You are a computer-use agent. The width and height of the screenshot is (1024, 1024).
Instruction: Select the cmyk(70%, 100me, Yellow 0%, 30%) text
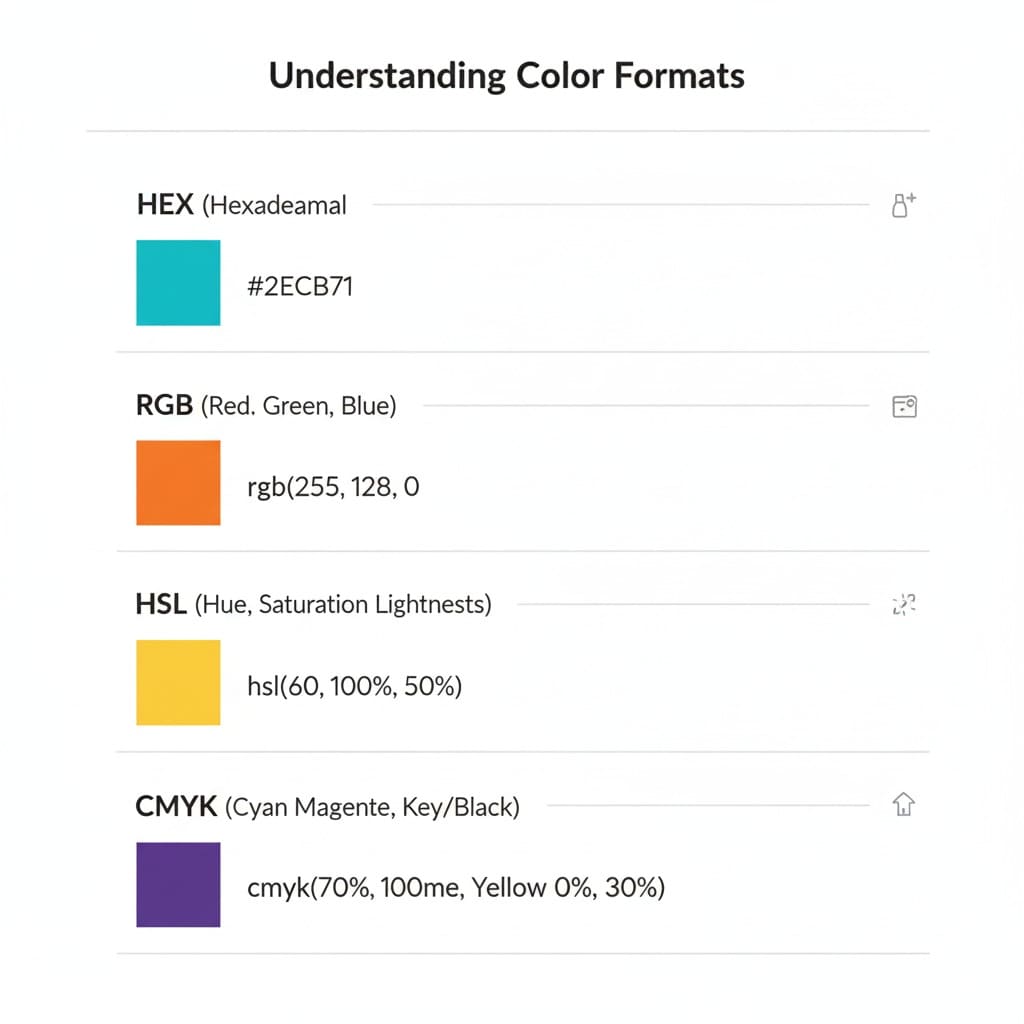455,887
